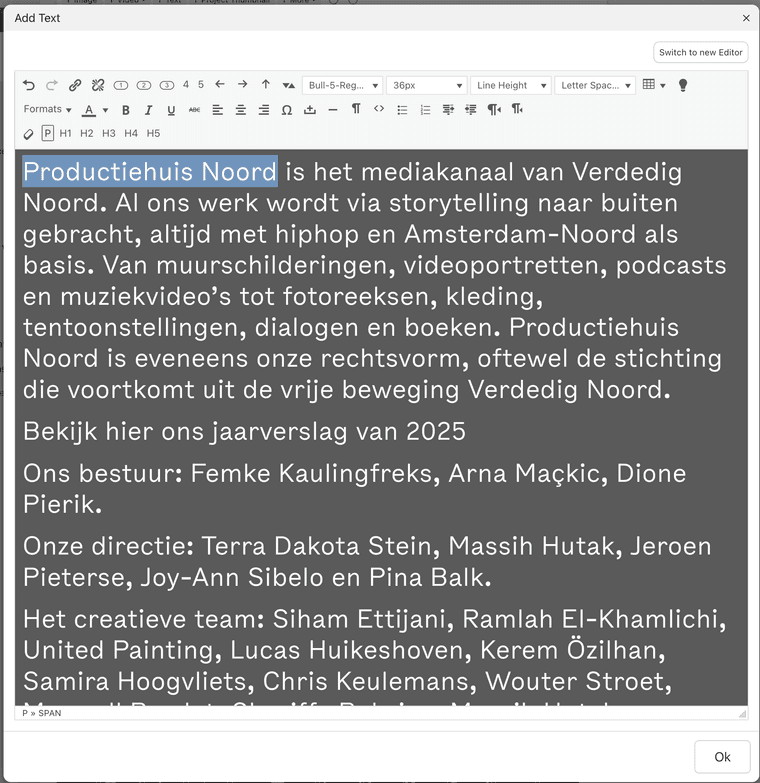Apply H2 heading format
This screenshot has height=783, width=760.
(x=86, y=133)
